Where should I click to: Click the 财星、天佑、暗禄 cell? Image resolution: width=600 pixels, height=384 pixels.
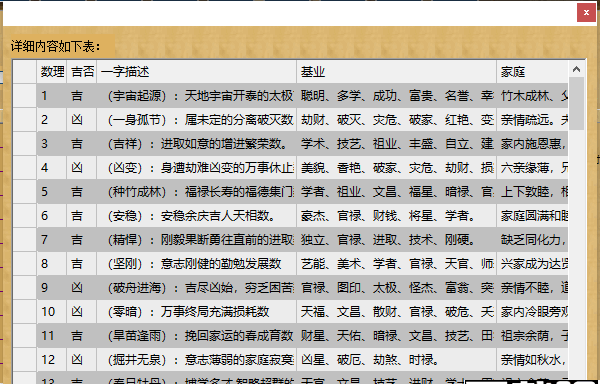(396, 336)
